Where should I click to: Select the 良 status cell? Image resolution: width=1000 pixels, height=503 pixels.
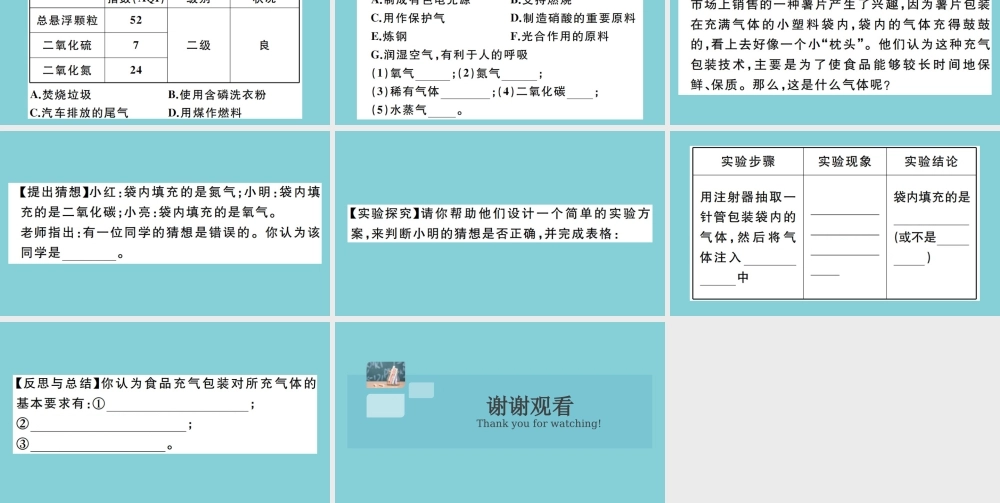click(265, 45)
